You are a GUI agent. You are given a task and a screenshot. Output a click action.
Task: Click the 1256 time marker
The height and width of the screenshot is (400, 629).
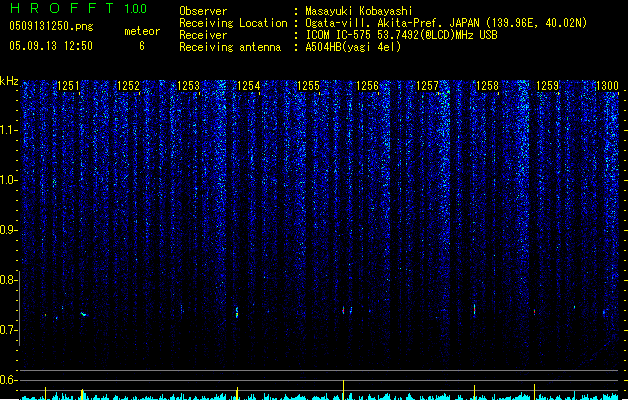[x=367, y=86]
